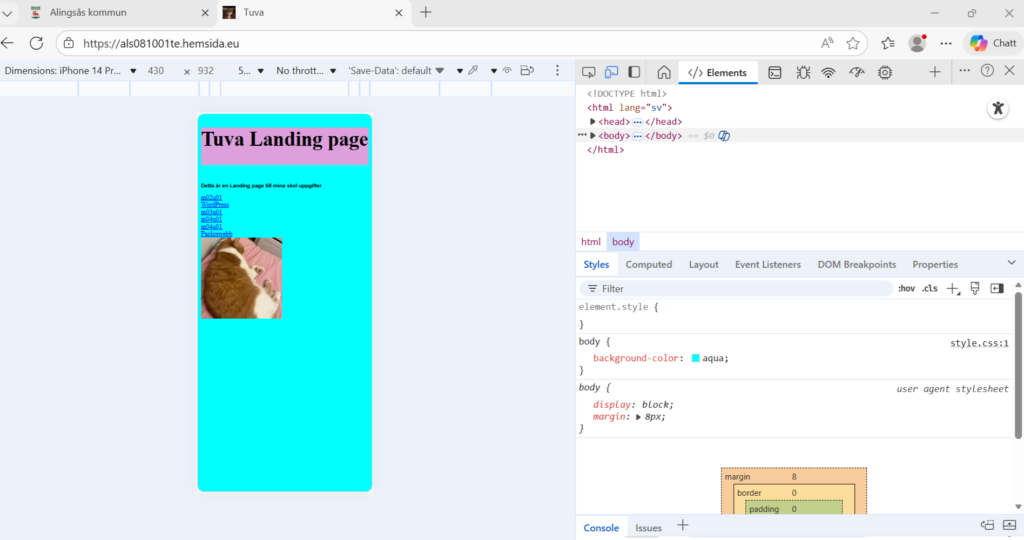
Task: Open the Performance gauge icon
Action: [856, 72]
